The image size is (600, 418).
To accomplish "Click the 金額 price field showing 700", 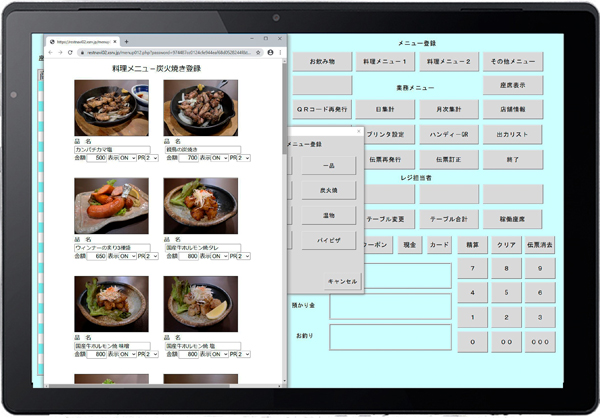I will (188, 158).
